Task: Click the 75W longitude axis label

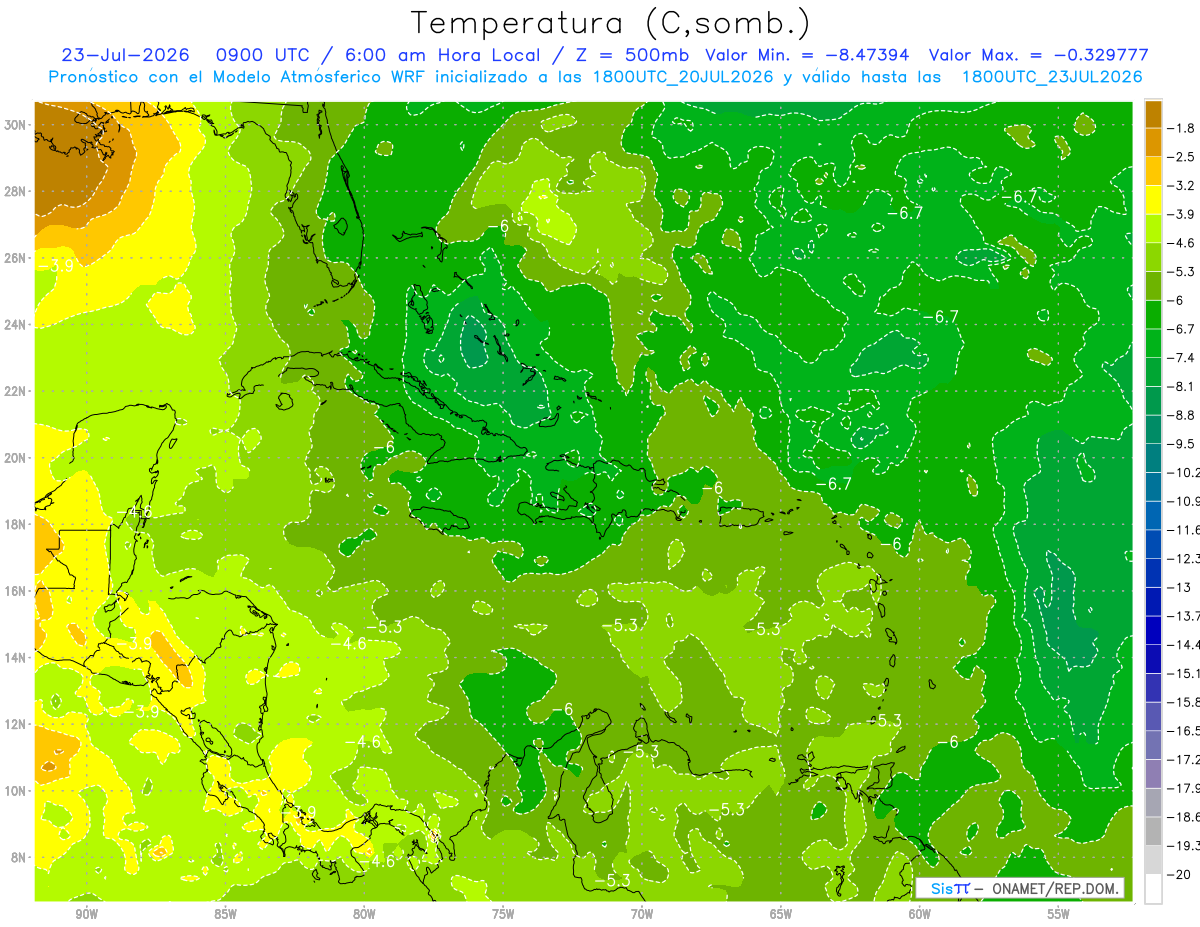Action: tap(503, 914)
